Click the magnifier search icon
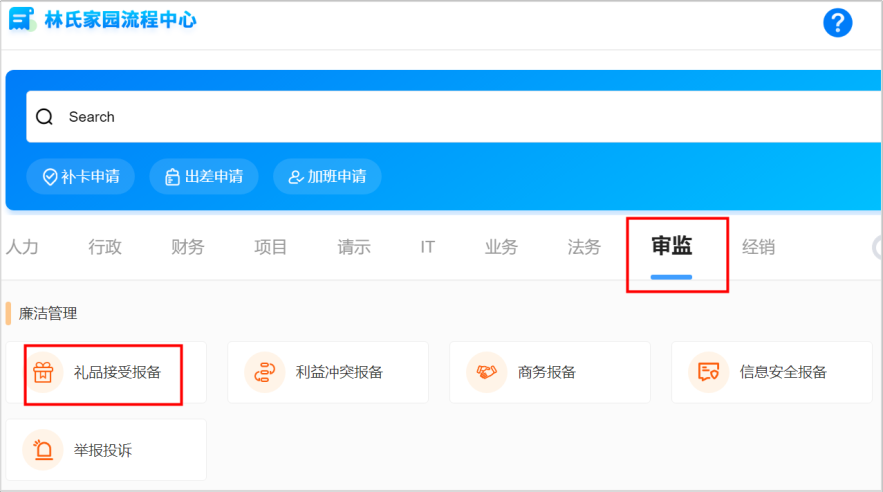The height and width of the screenshot is (492, 883). pos(44,117)
